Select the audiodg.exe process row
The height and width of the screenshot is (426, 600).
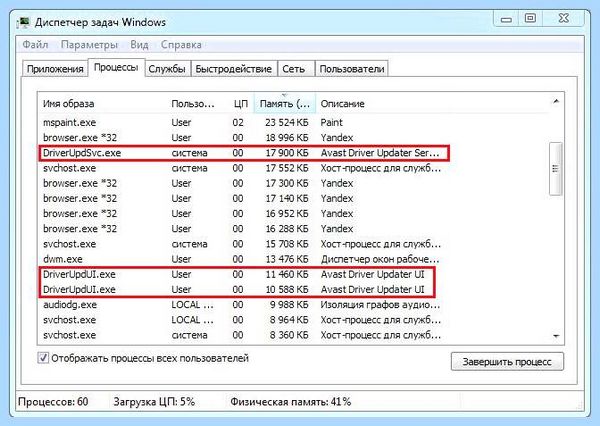point(293,305)
